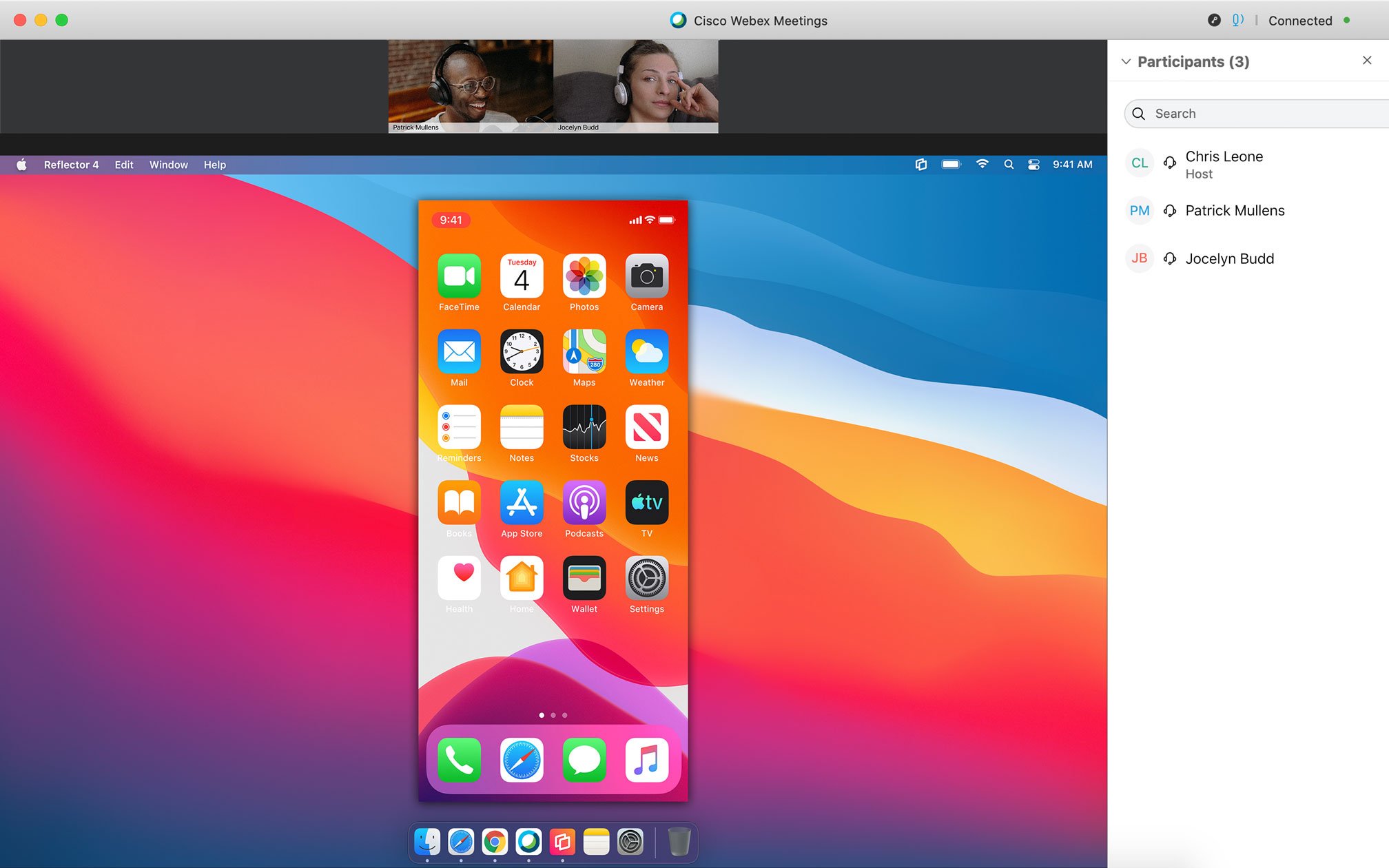Mute Patrick Mullens via his audio icon

click(x=1171, y=211)
